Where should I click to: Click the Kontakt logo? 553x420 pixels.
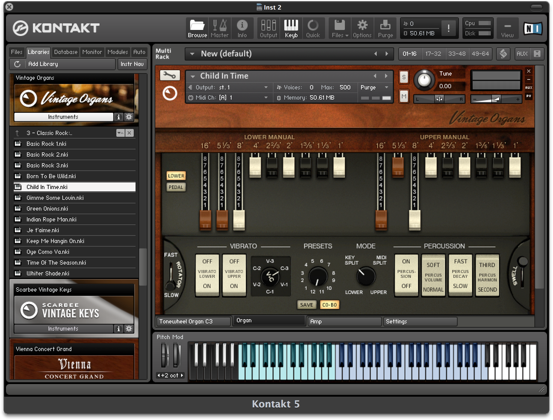tap(56, 28)
